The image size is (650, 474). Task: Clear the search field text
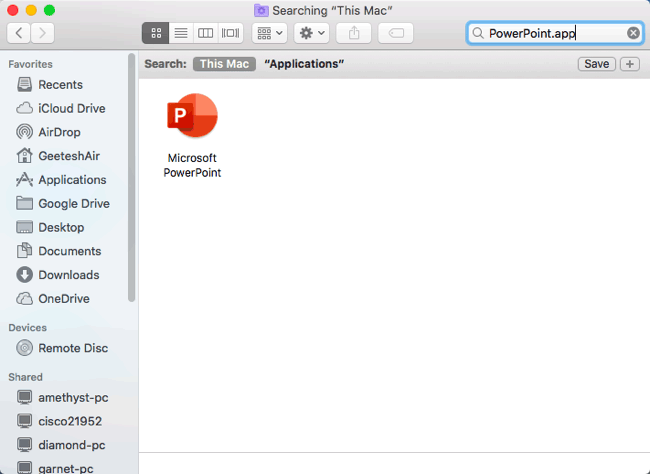[633, 33]
